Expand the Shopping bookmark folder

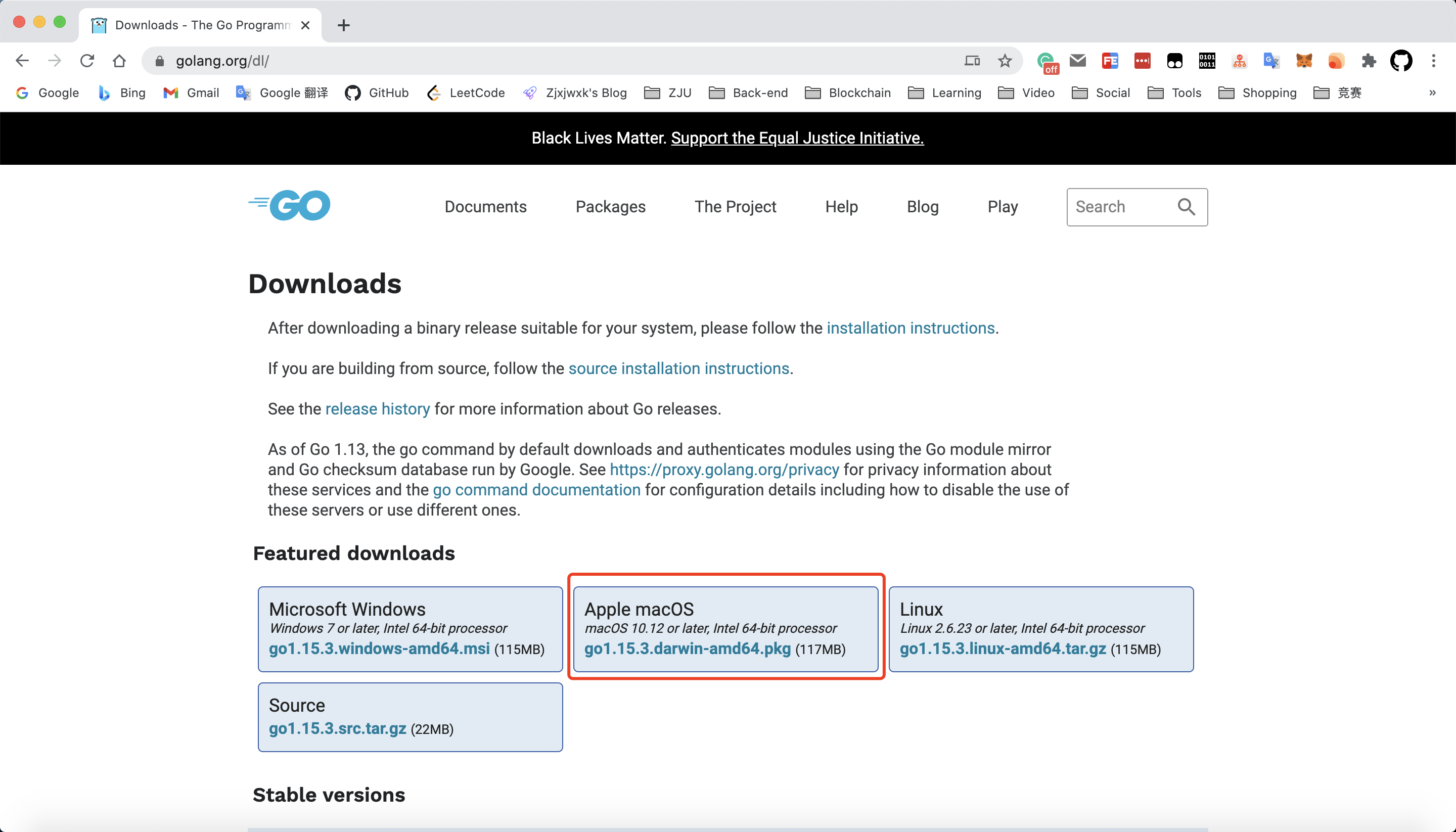pos(1258,93)
